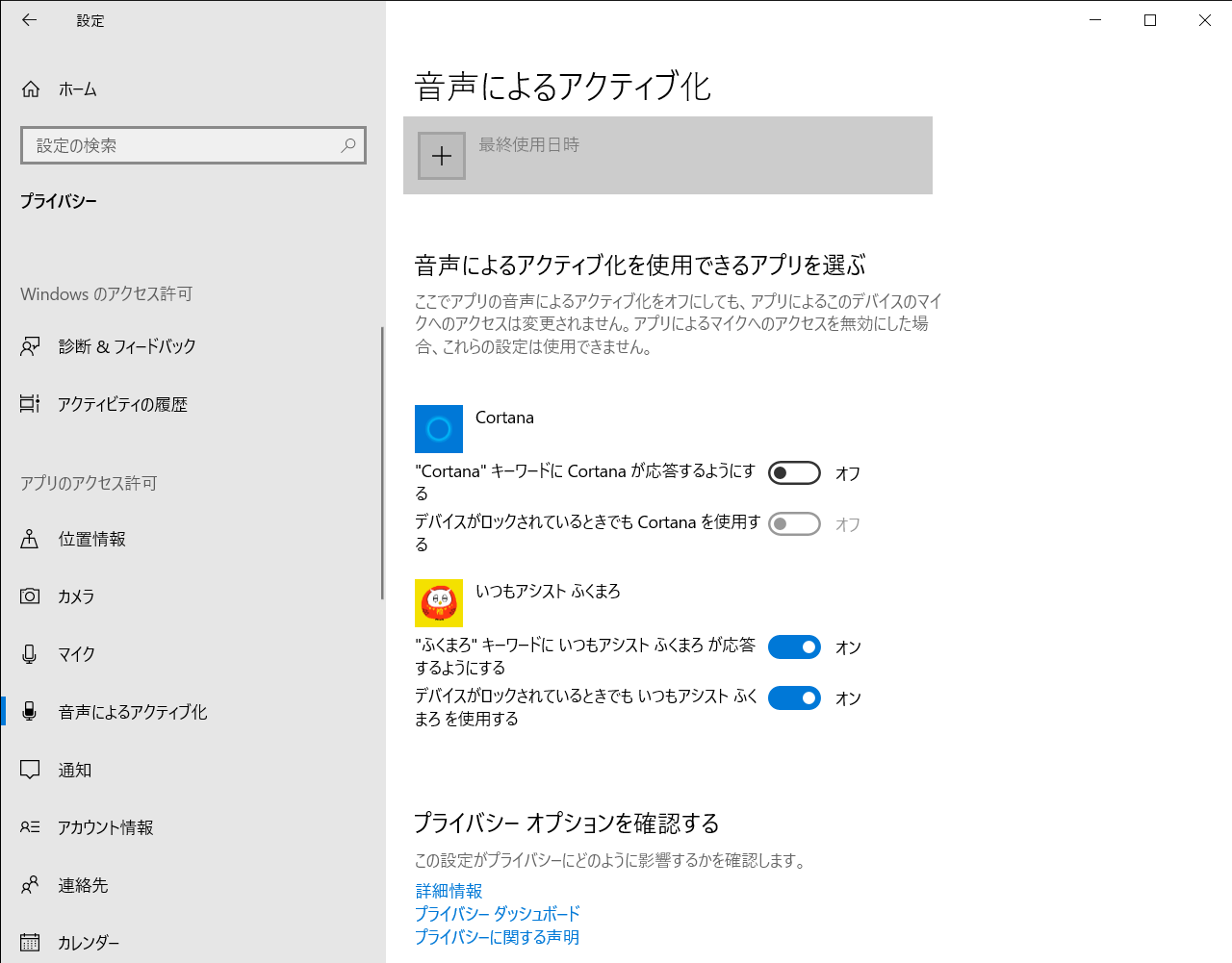Click the Cortana app icon
1232x963 pixels.
coord(439,429)
